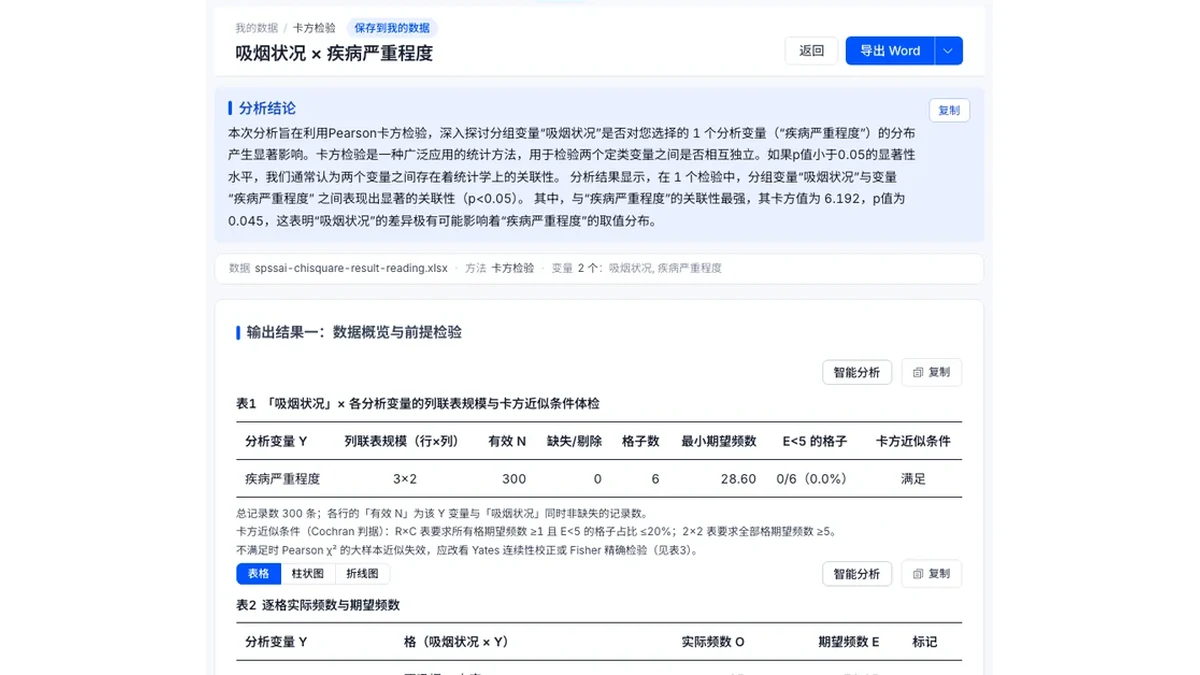Click the 导出 Word button

click(x=890, y=51)
